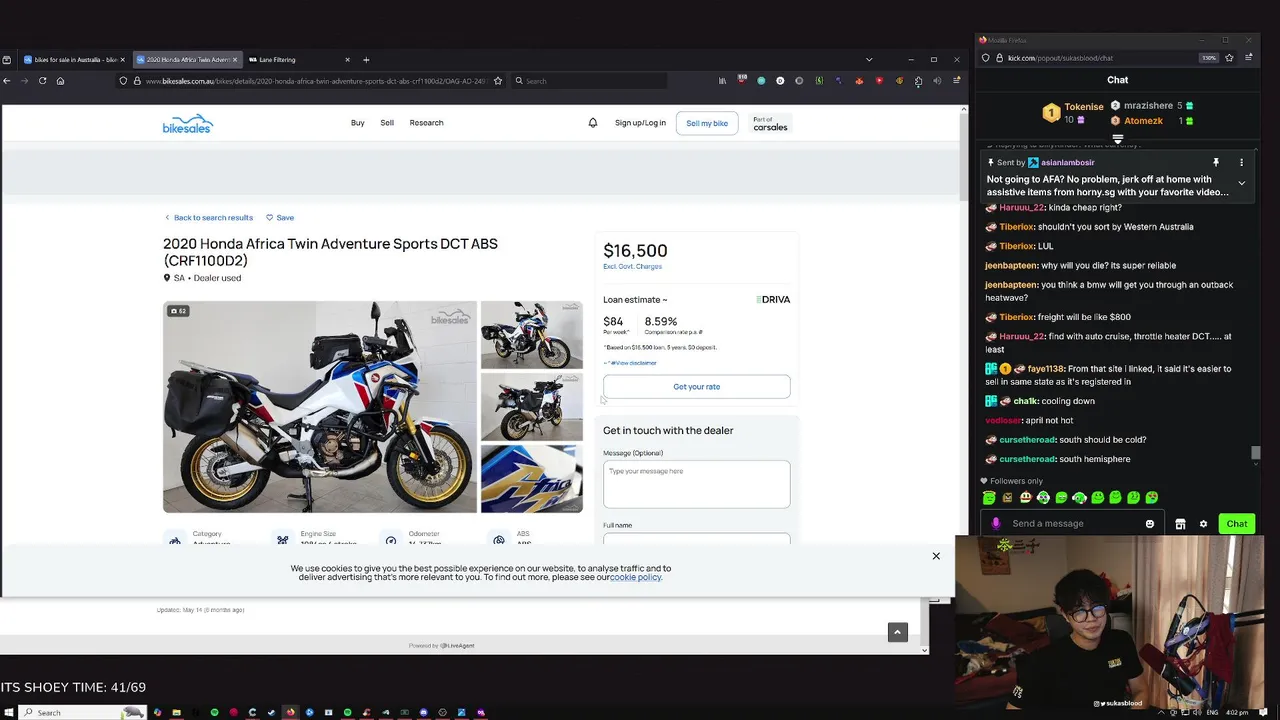Open the chat window's Firefox menu

point(1248,58)
